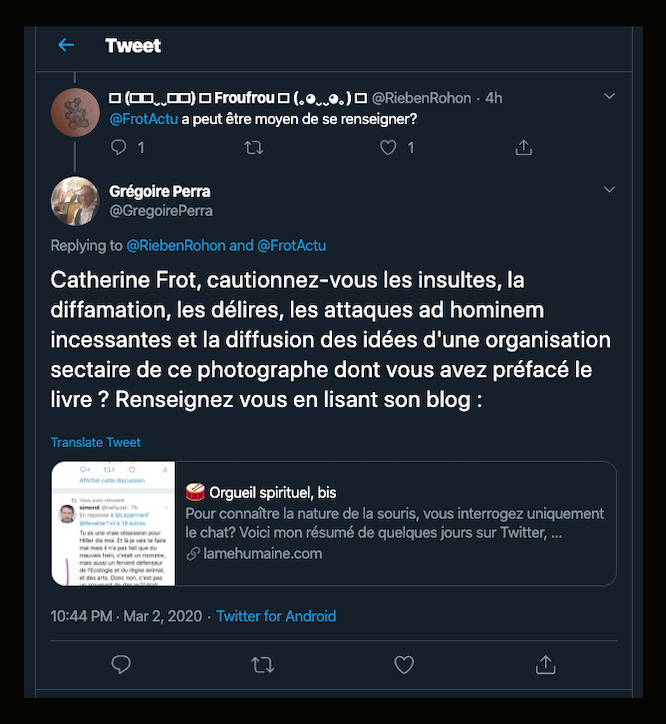Open Froufrou tweet options chevron
Viewport: 666px width, 724px height.
(610, 96)
